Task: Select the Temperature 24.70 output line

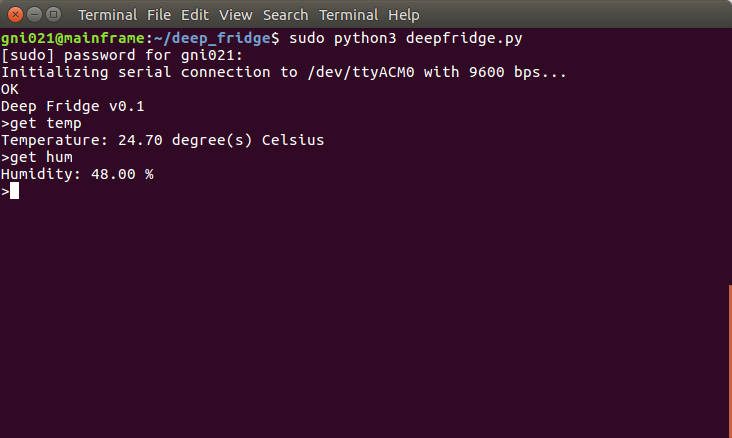Action: click(162, 140)
